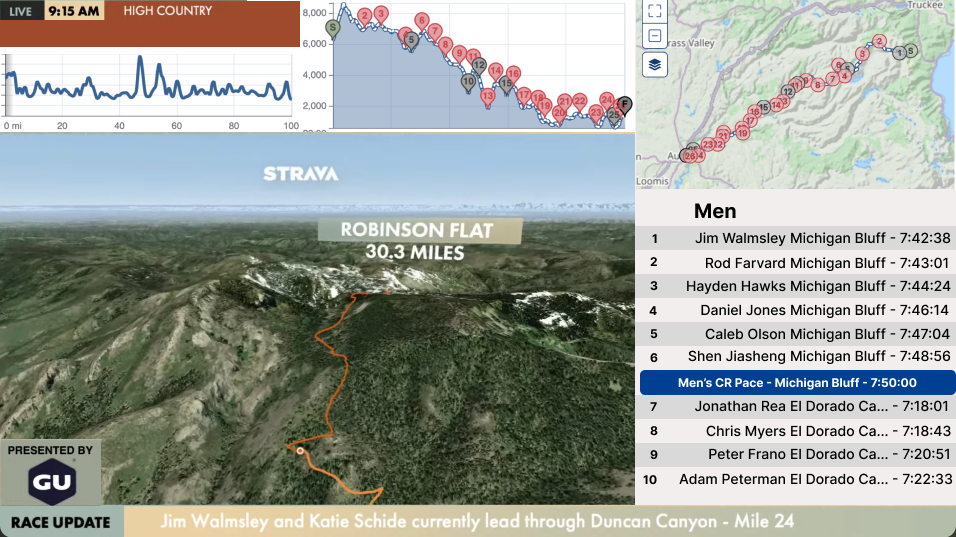Click the 9:15 AM time label
The width and height of the screenshot is (956, 537).
(x=74, y=11)
